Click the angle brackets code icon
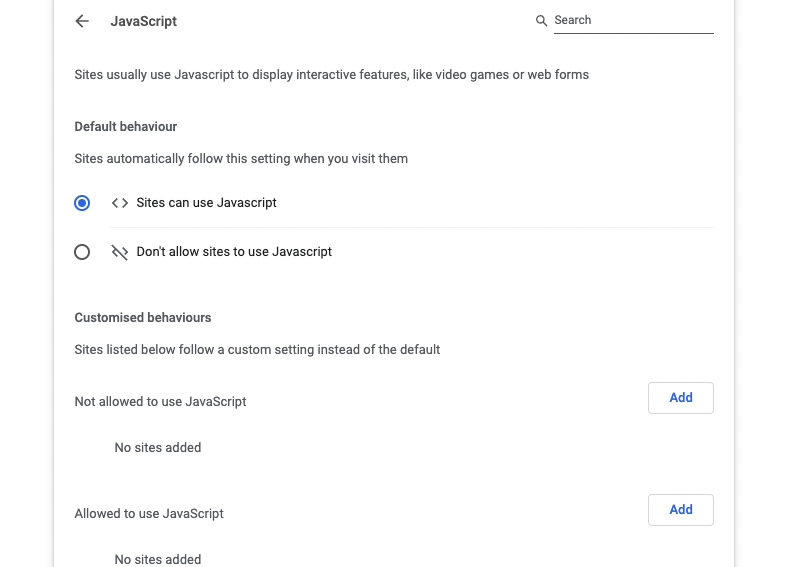The height and width of the screenshot is (567, 795). 120,203
